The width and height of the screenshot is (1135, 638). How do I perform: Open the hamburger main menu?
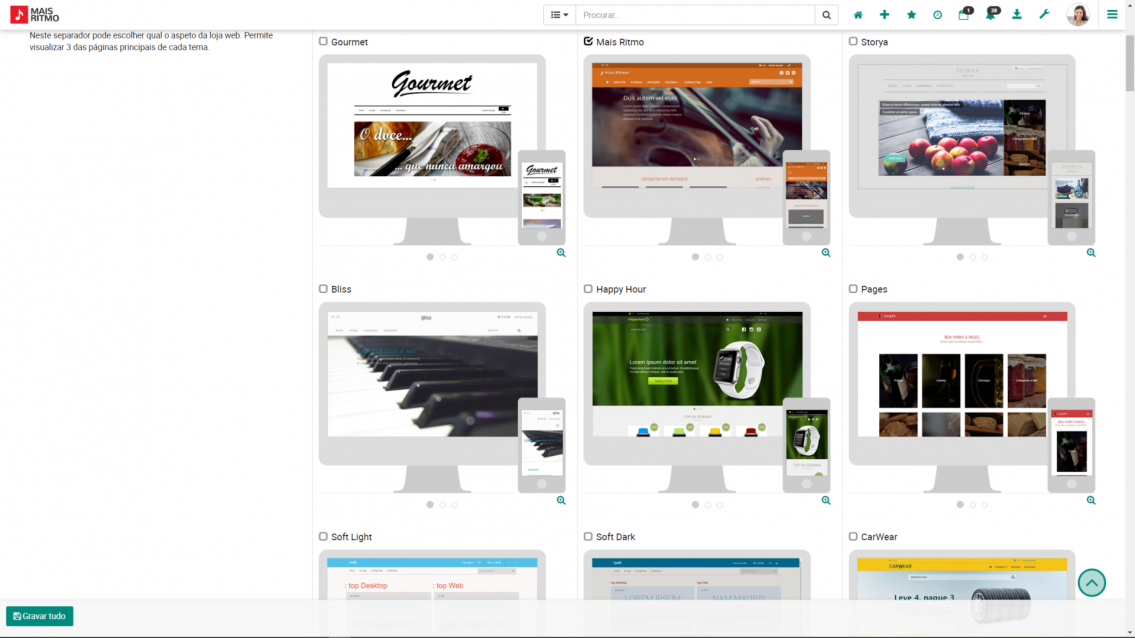point(1113,14)
